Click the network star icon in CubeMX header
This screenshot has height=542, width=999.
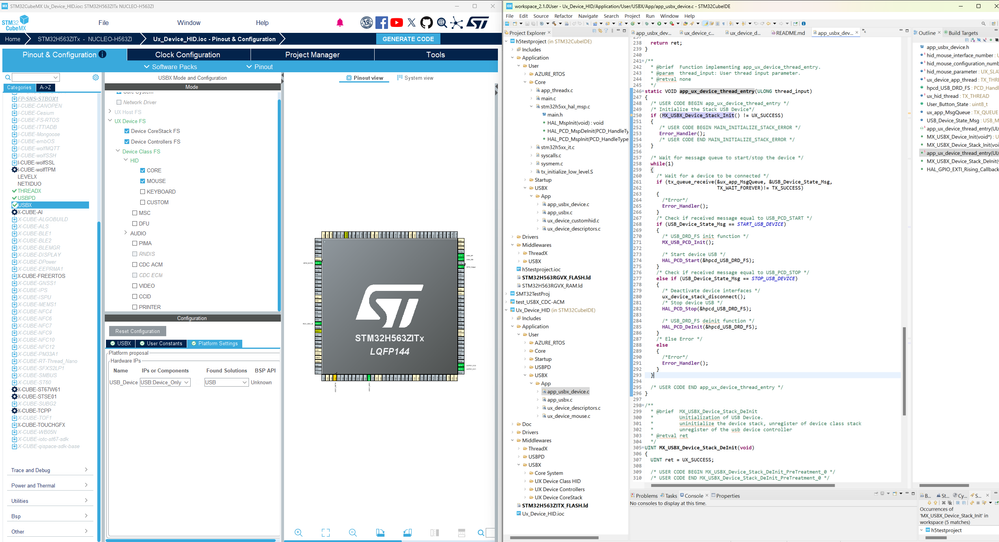(x=457, y=23)
